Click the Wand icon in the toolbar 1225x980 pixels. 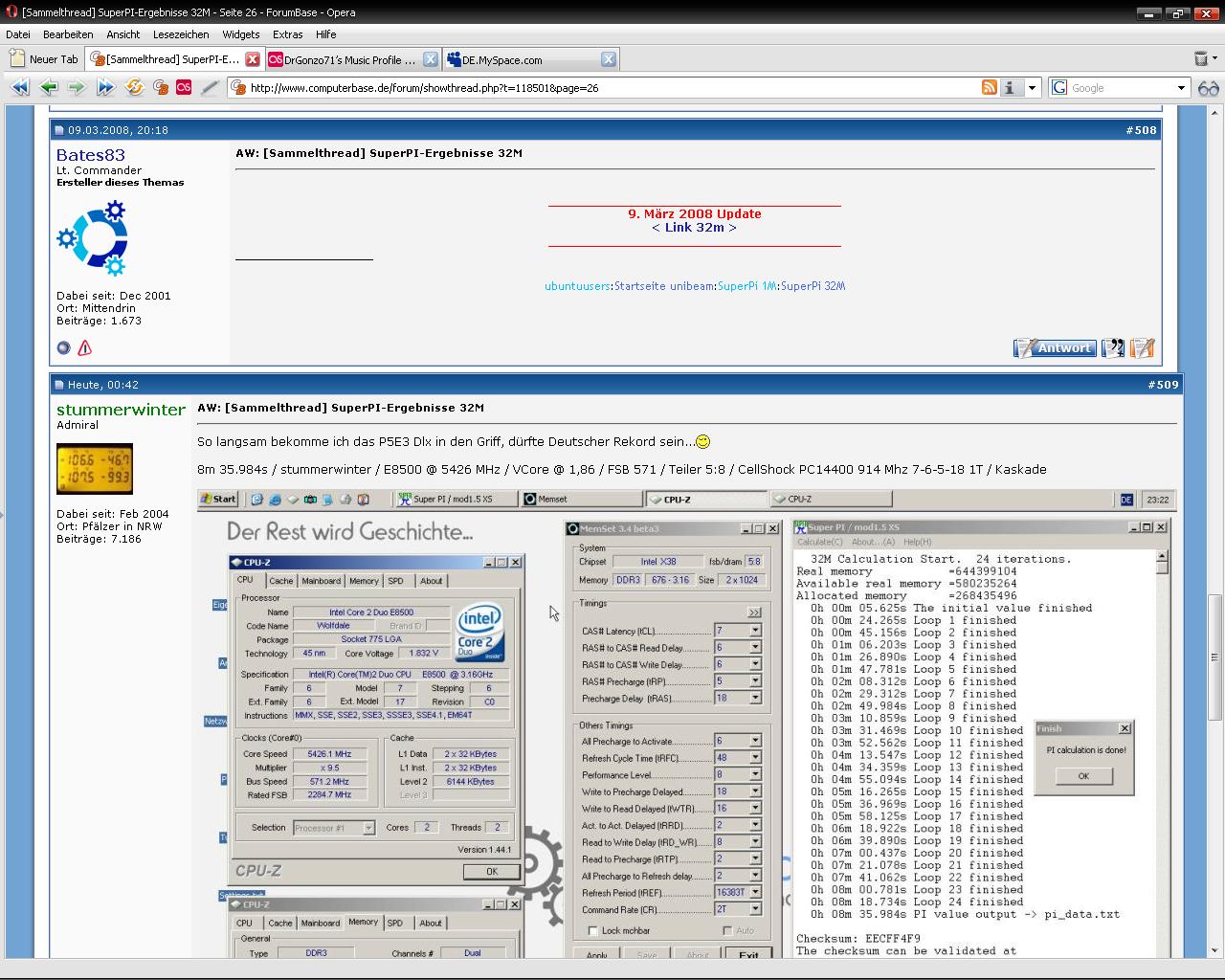click(x=211, y=87)
